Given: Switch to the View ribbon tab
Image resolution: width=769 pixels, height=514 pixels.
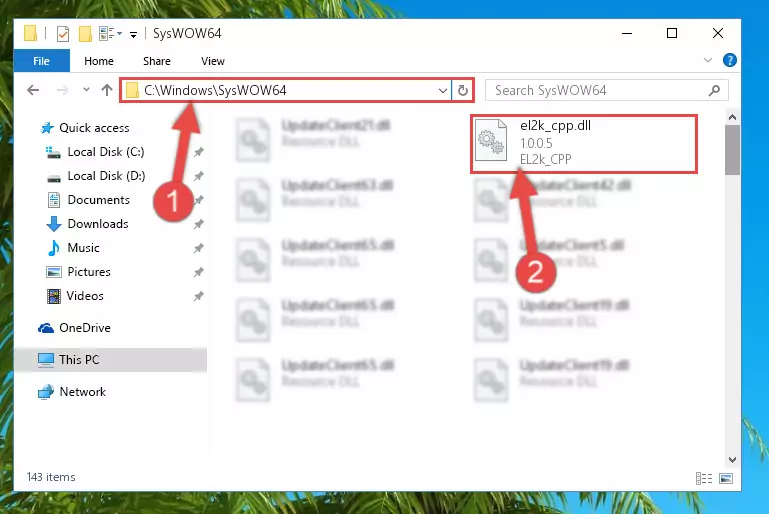Looking at the screenshot, I should point(213,61).
